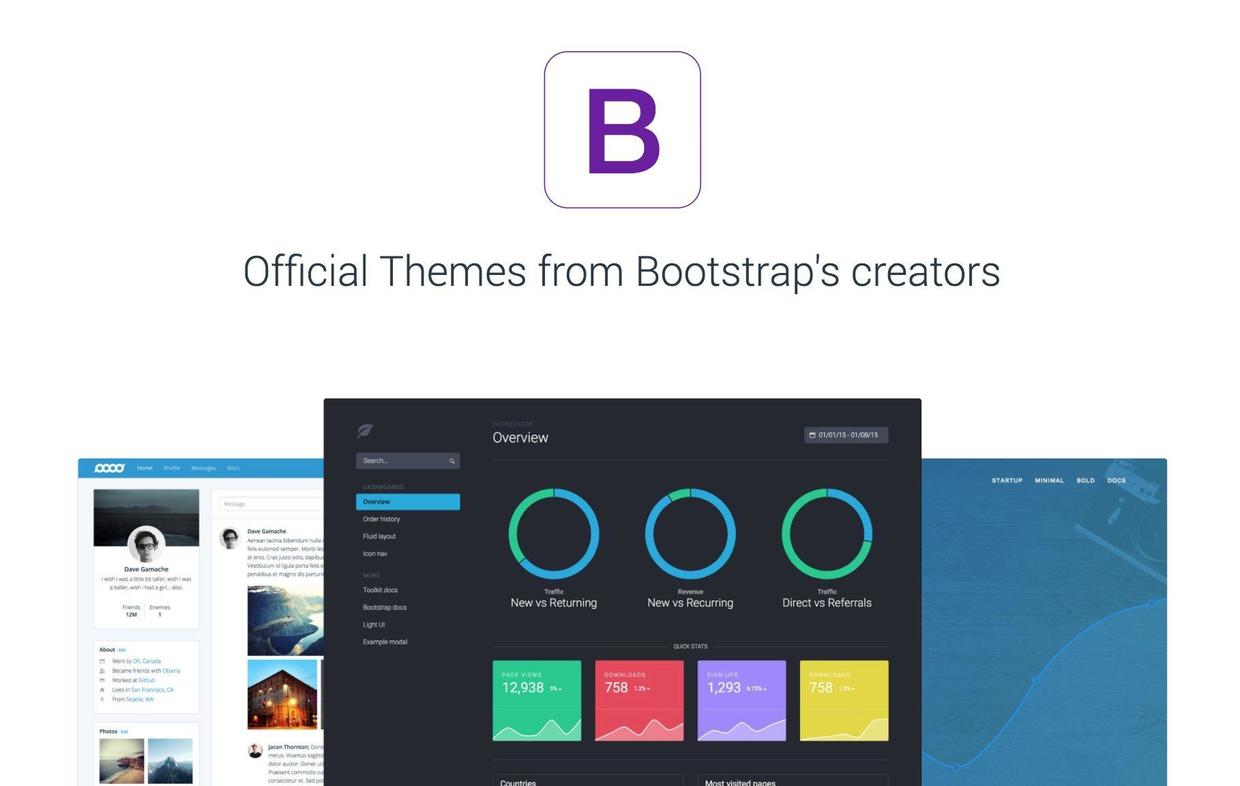Click the Friends 12M count
This screenshot has width=1240, height=786.
click(x=131, y=611)
